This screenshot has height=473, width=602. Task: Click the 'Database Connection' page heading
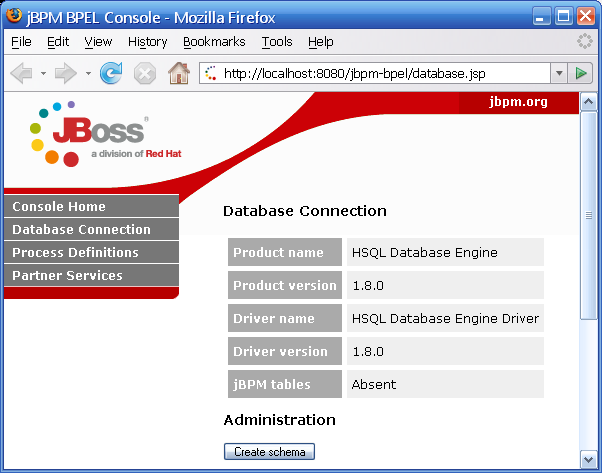[305, 211]
